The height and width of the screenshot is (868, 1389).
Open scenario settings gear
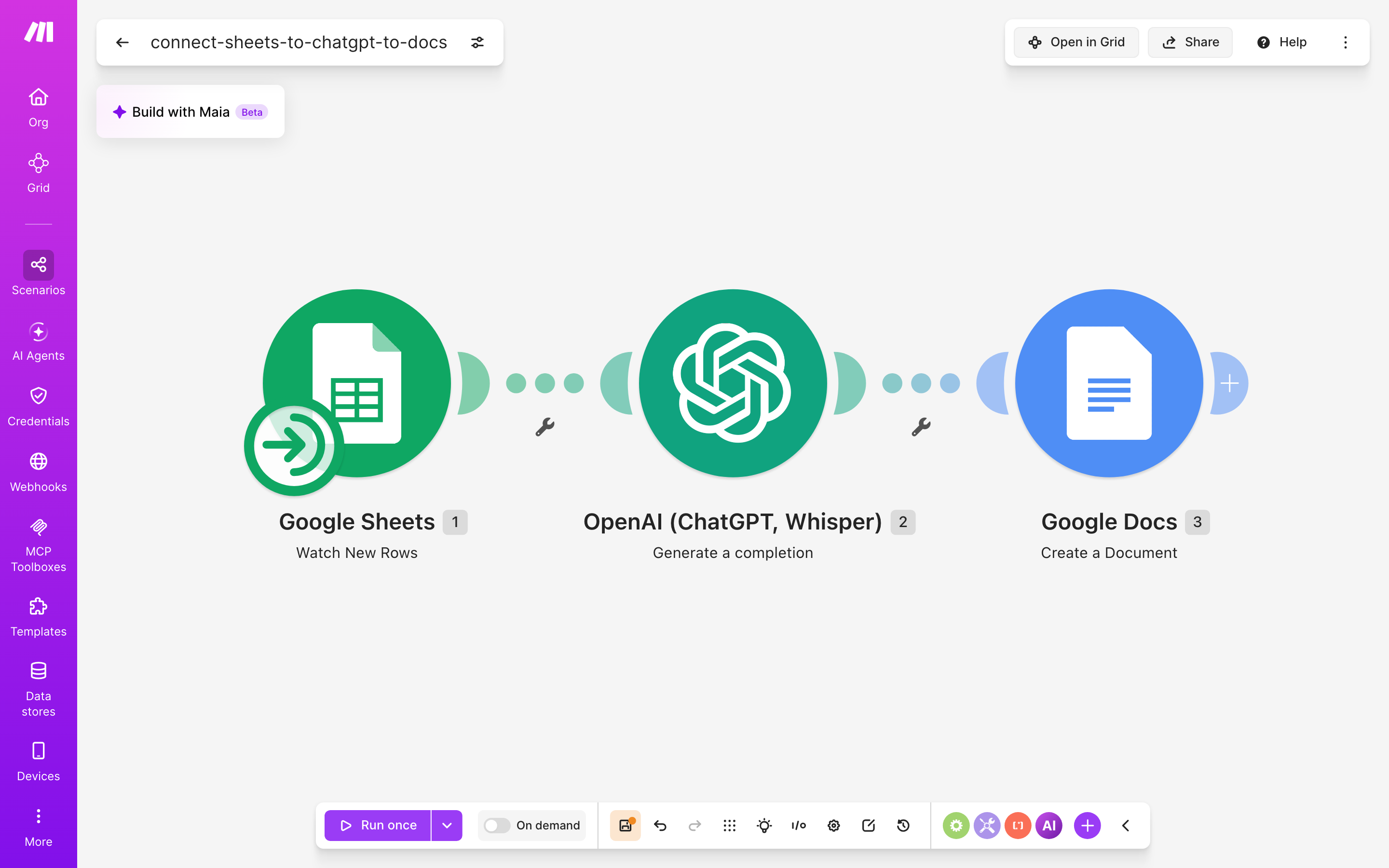833,826
